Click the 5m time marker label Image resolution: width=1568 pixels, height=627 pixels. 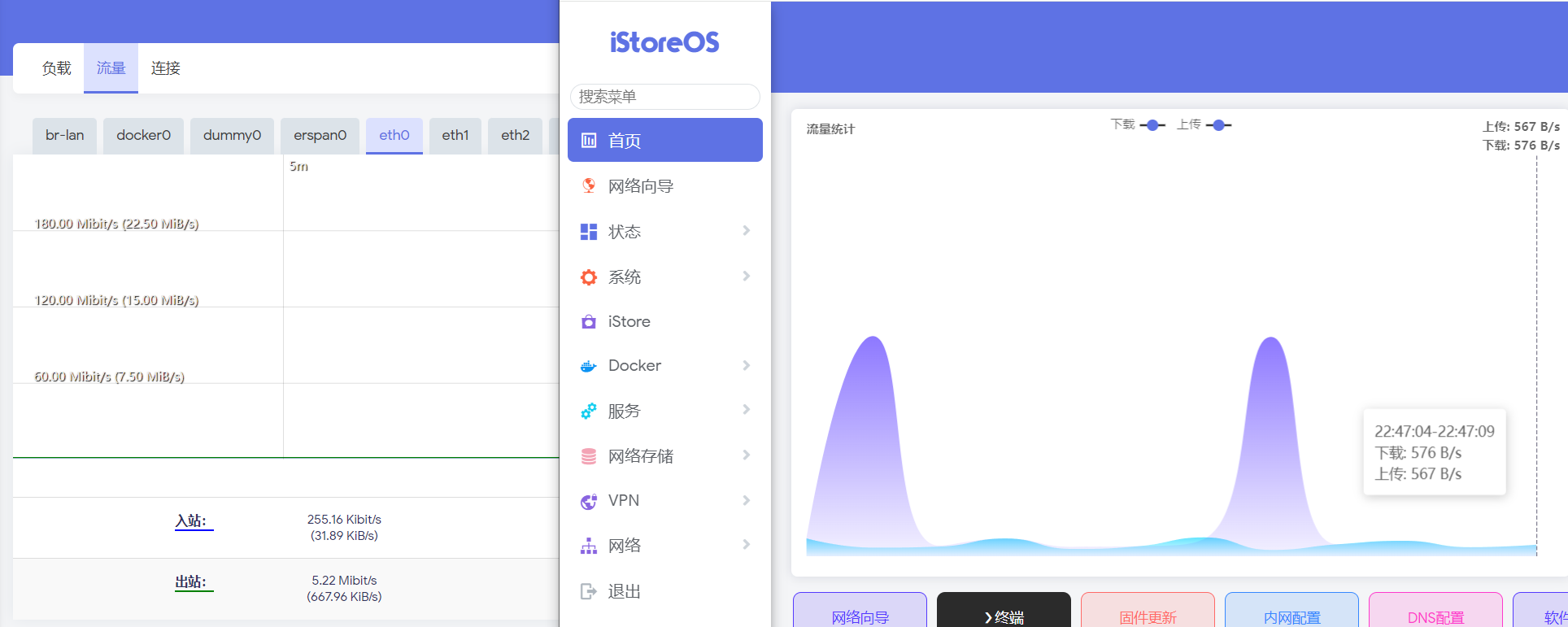point(298,167)
